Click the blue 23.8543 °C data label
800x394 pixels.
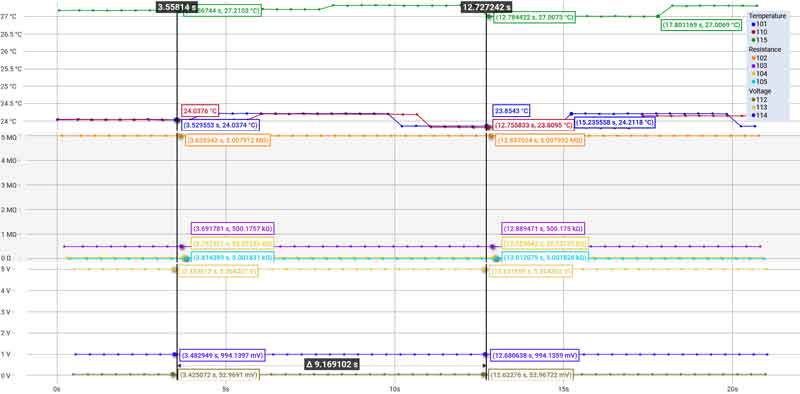[511, 110]
